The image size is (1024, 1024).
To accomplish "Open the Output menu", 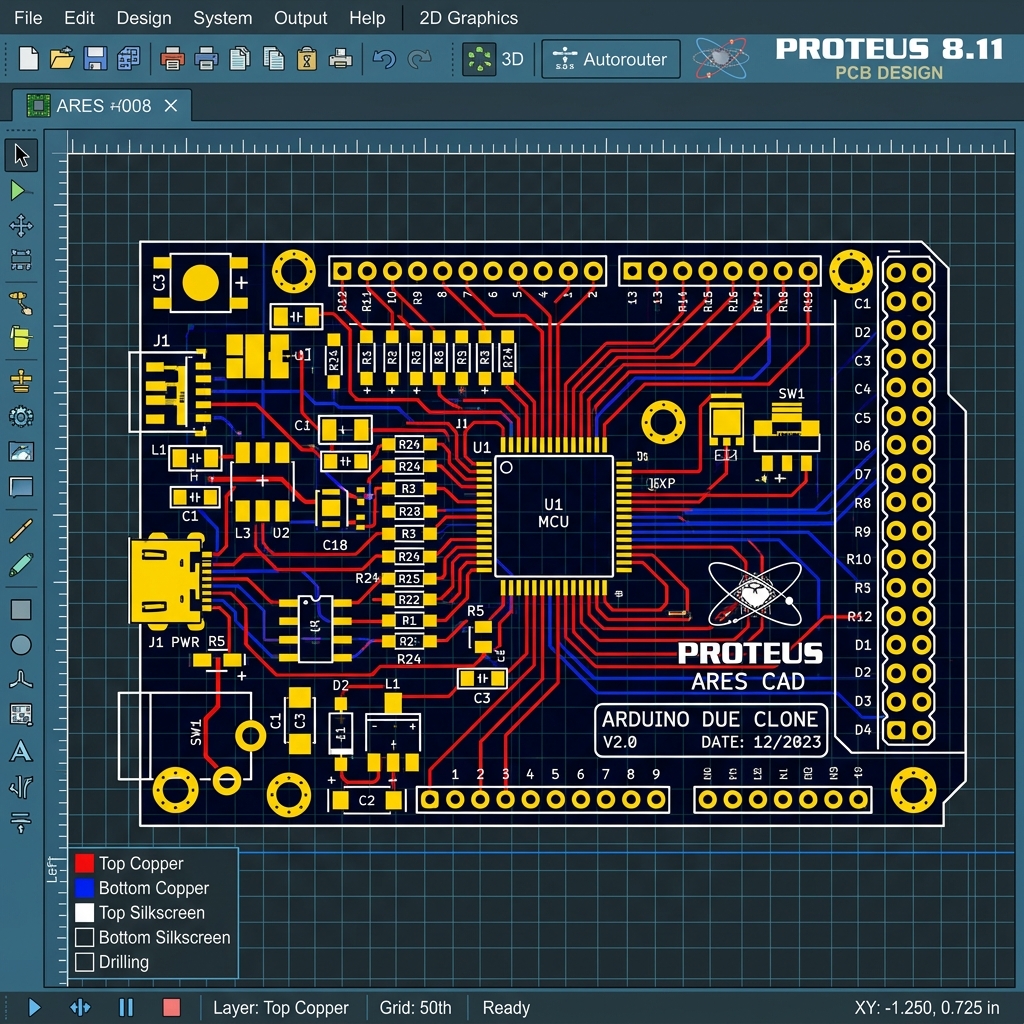I will click(300, 18).
